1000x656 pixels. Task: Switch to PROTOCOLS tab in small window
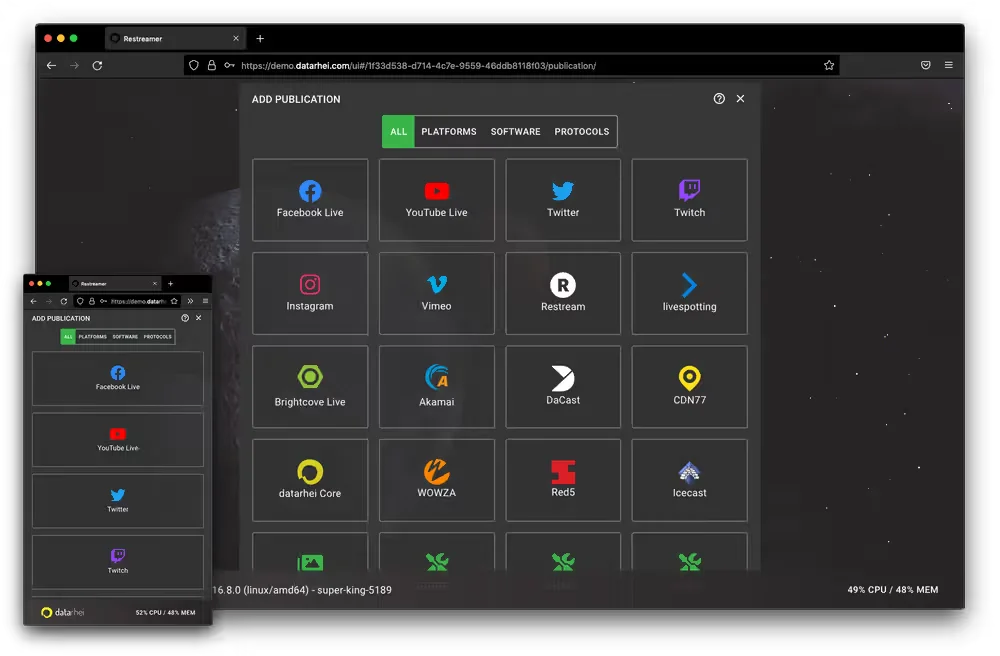(158, 337)
